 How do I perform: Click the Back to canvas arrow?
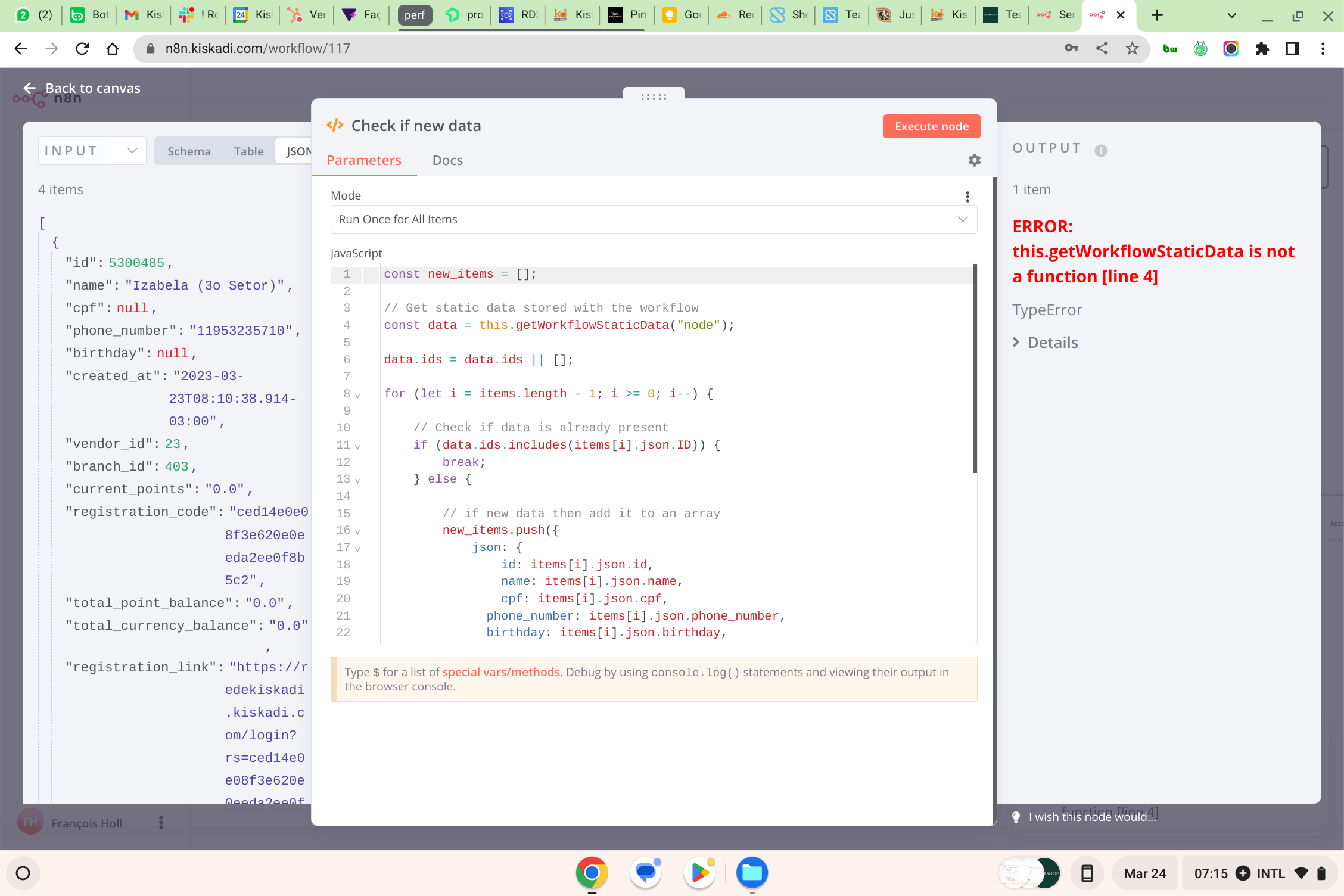30,88
